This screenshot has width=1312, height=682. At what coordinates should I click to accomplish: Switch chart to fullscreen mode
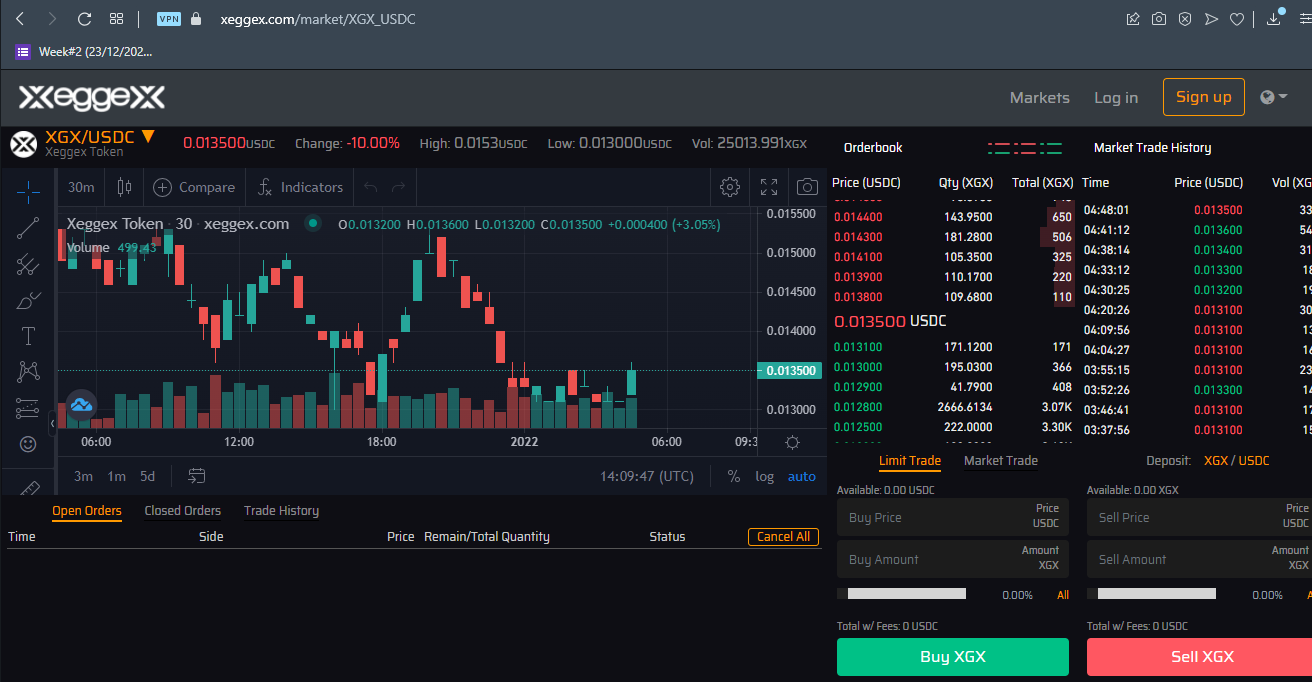point(769,187)
